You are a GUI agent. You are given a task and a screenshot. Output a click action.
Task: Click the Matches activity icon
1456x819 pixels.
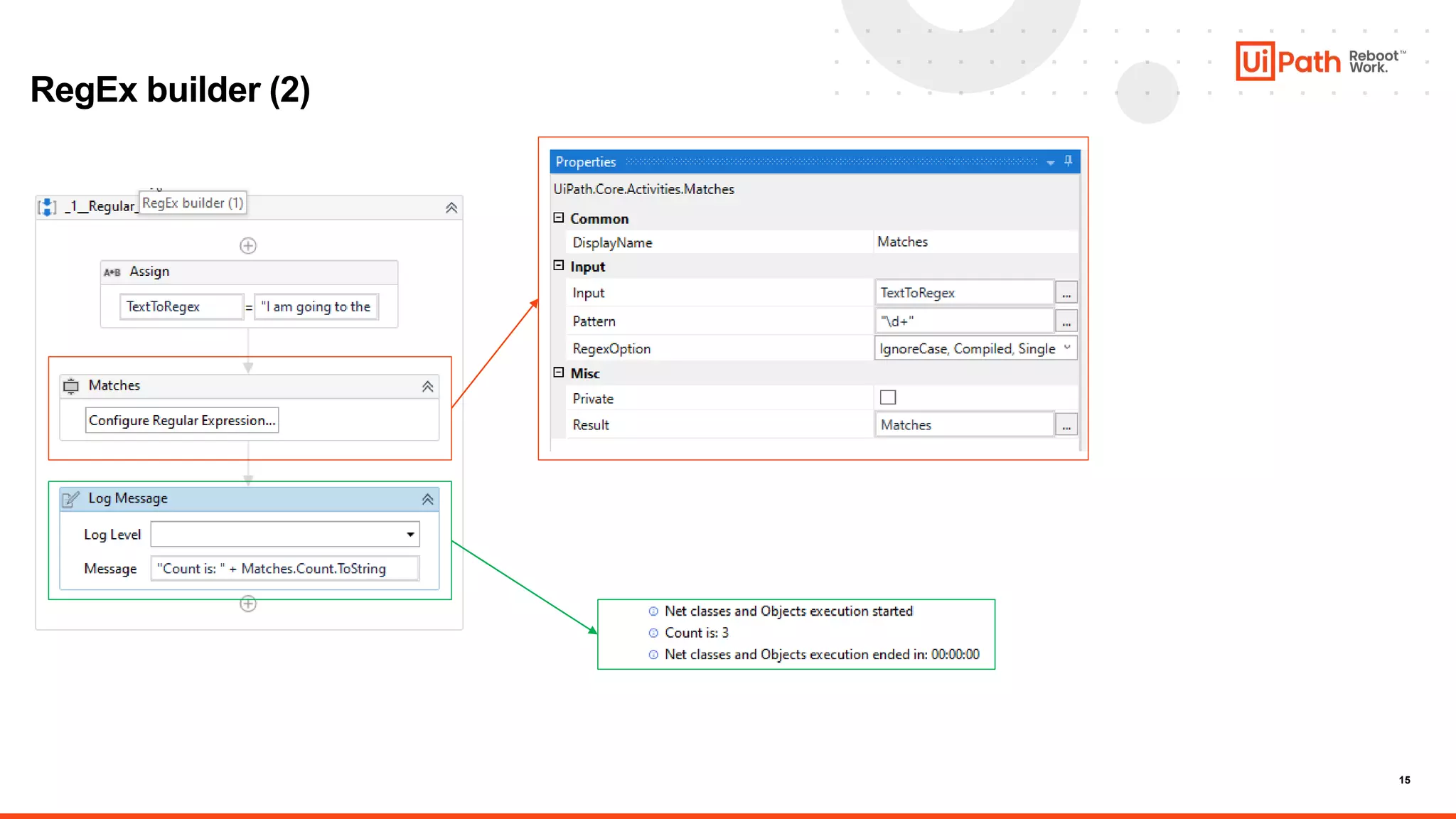[x=71, y=386]
